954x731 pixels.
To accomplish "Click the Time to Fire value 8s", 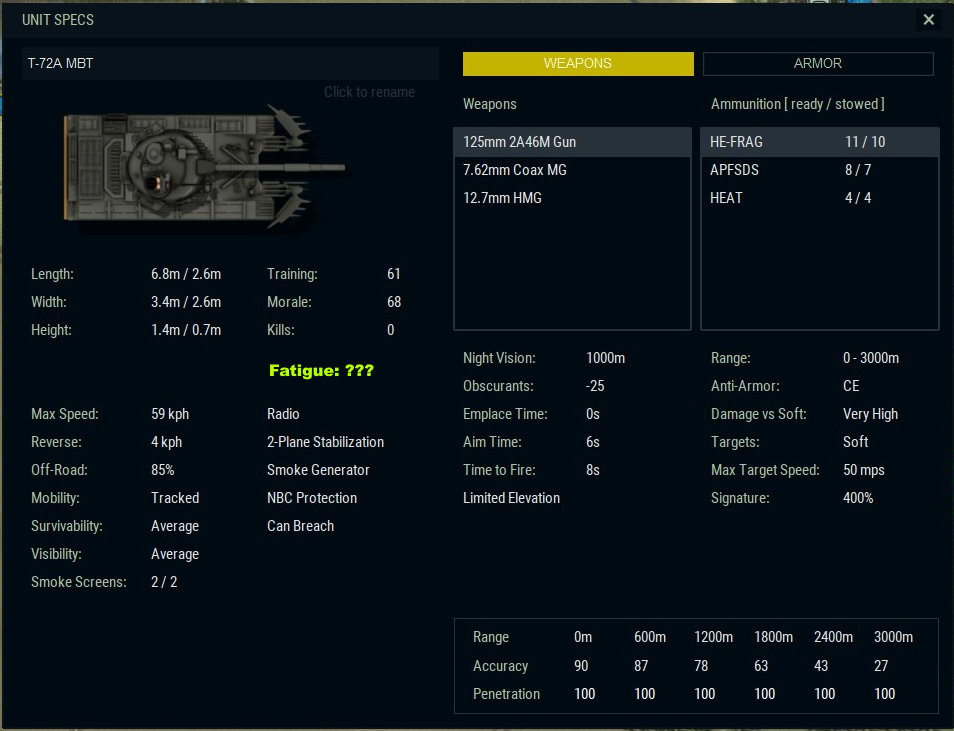I will (x=593, y=470).
